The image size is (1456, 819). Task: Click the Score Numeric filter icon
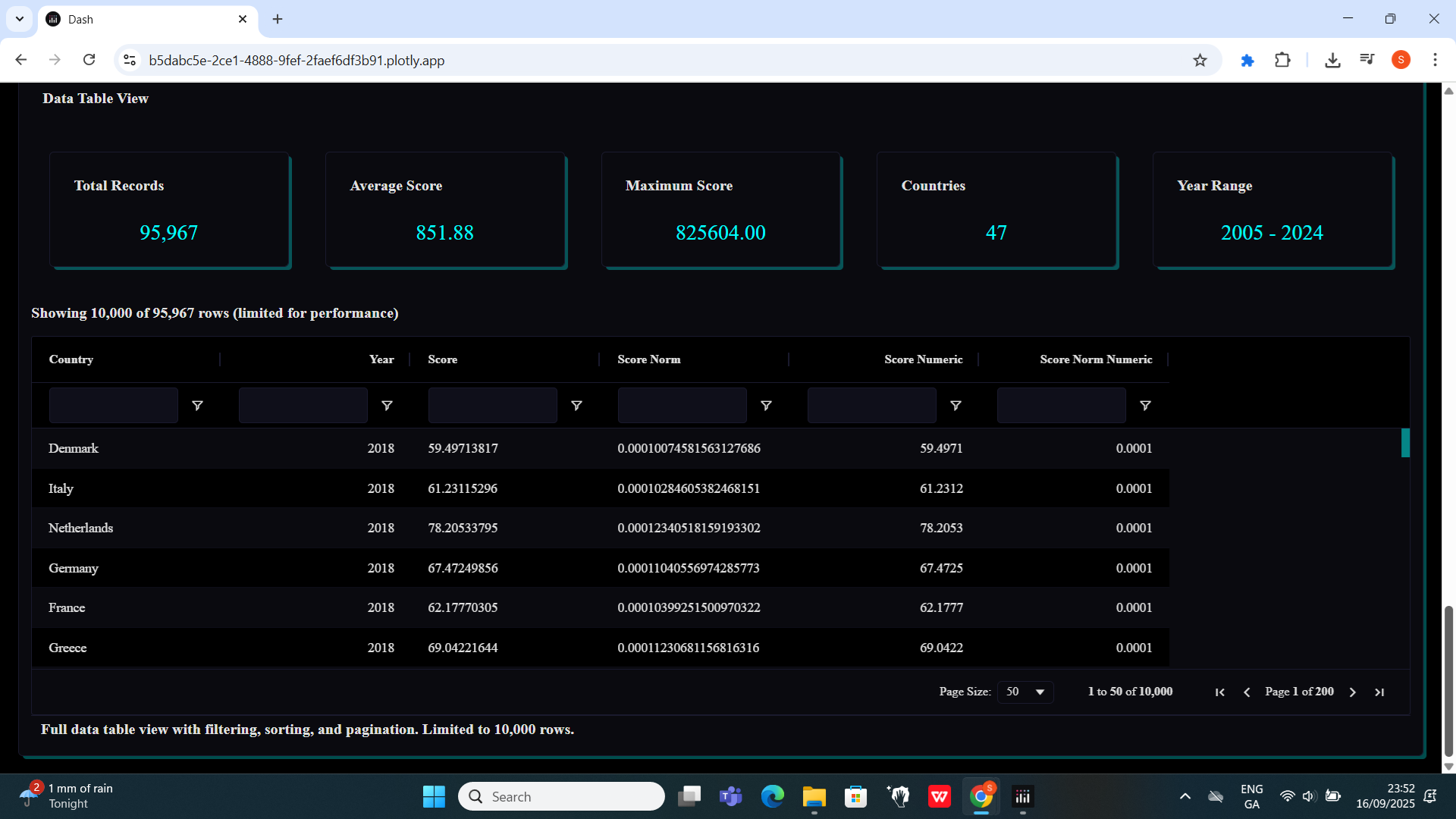click(955, 406)
